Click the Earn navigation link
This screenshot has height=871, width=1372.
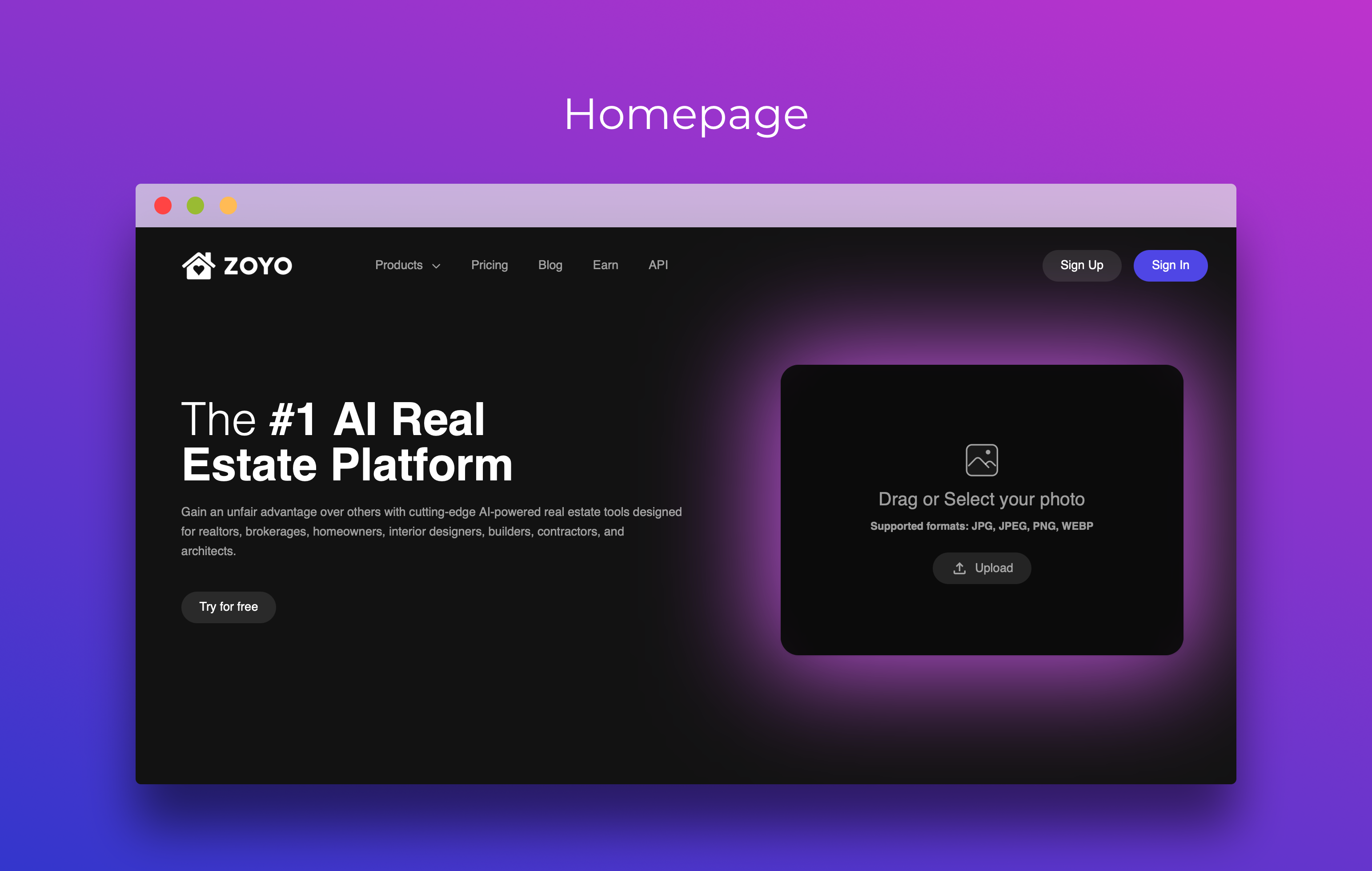(x=605, y=265)
